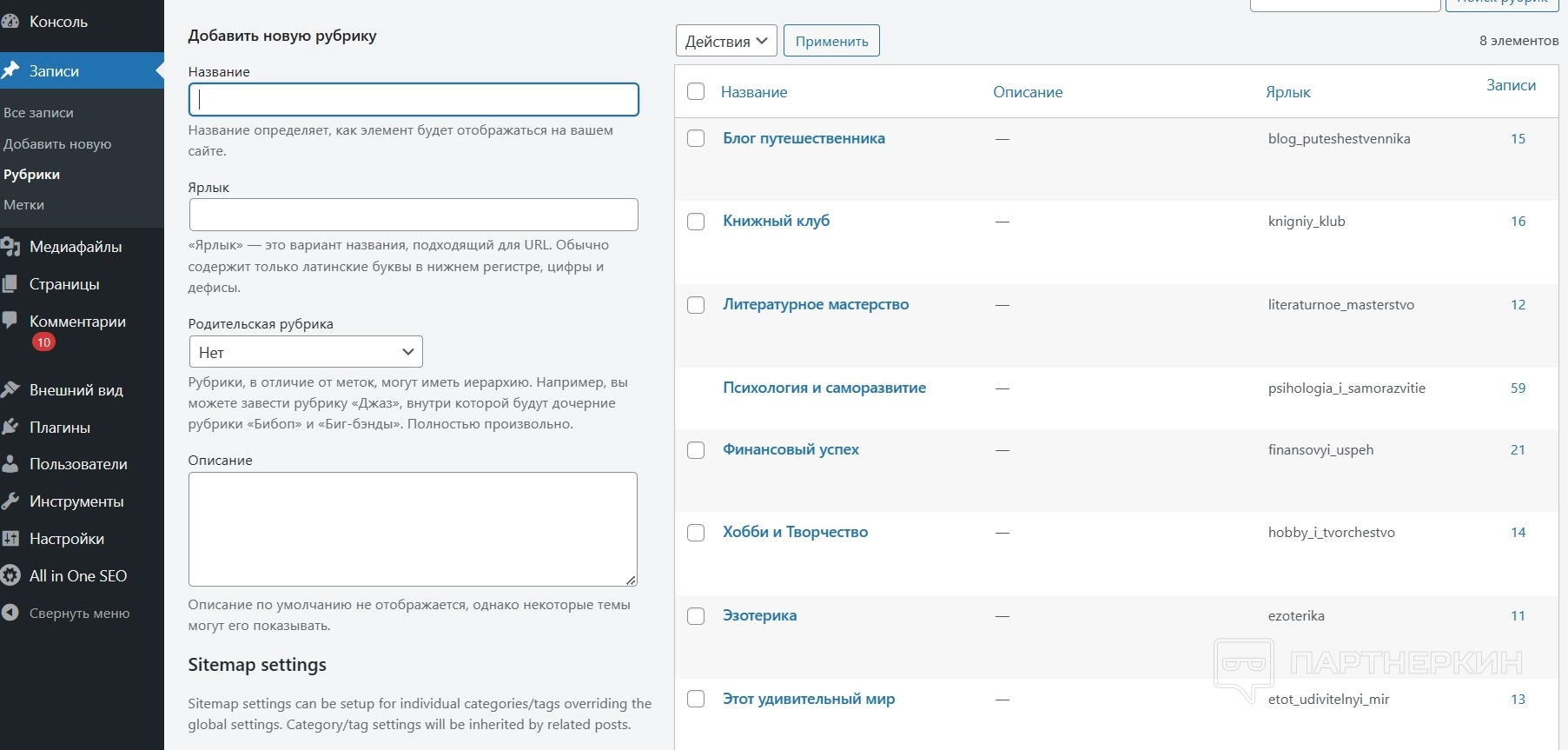The width and height of the screenshot is (1568, 750).
Task: Click the Media files icon in sidebar
Action: click(10, 247)
